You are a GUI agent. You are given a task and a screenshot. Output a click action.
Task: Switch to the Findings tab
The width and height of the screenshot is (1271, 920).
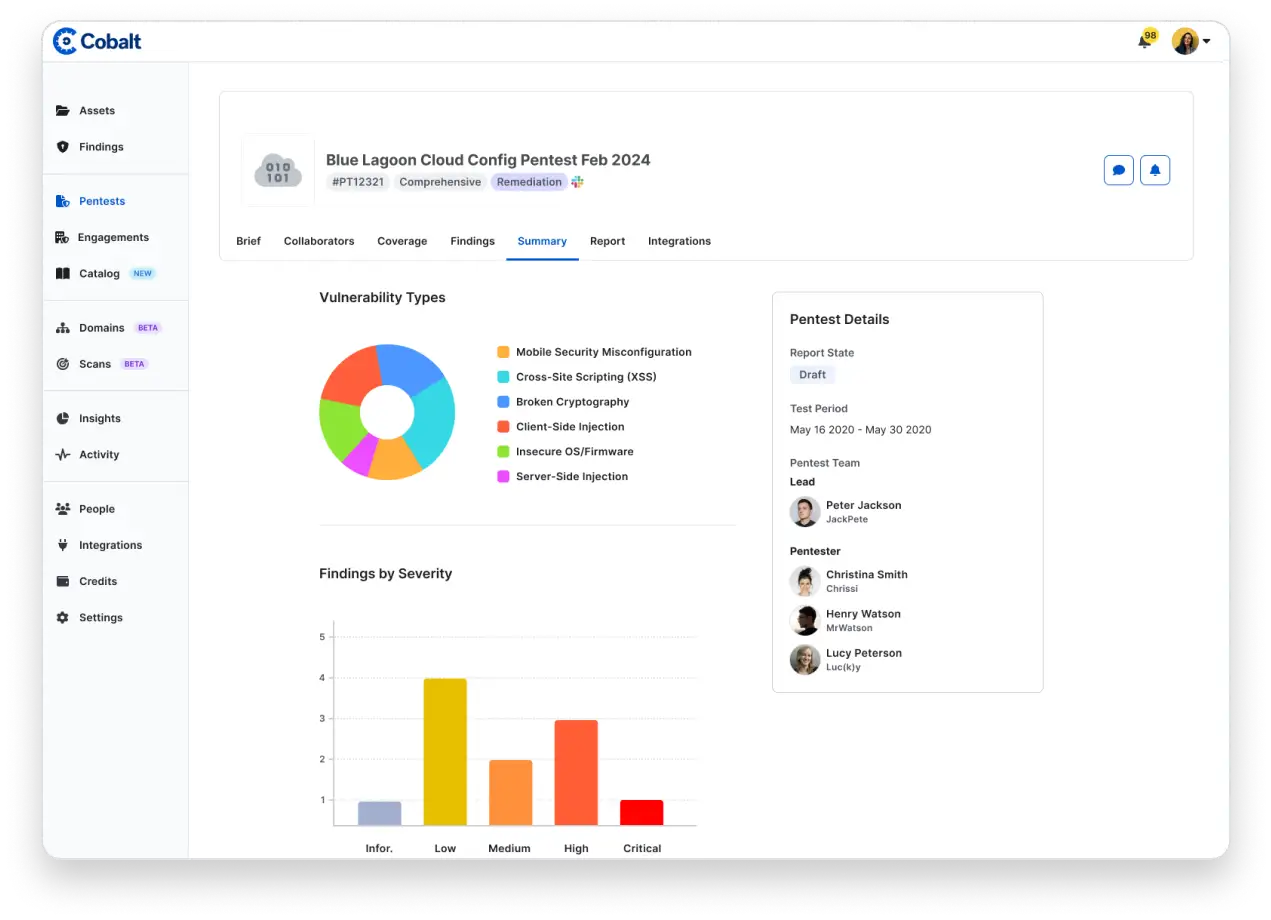pos(472,241)
